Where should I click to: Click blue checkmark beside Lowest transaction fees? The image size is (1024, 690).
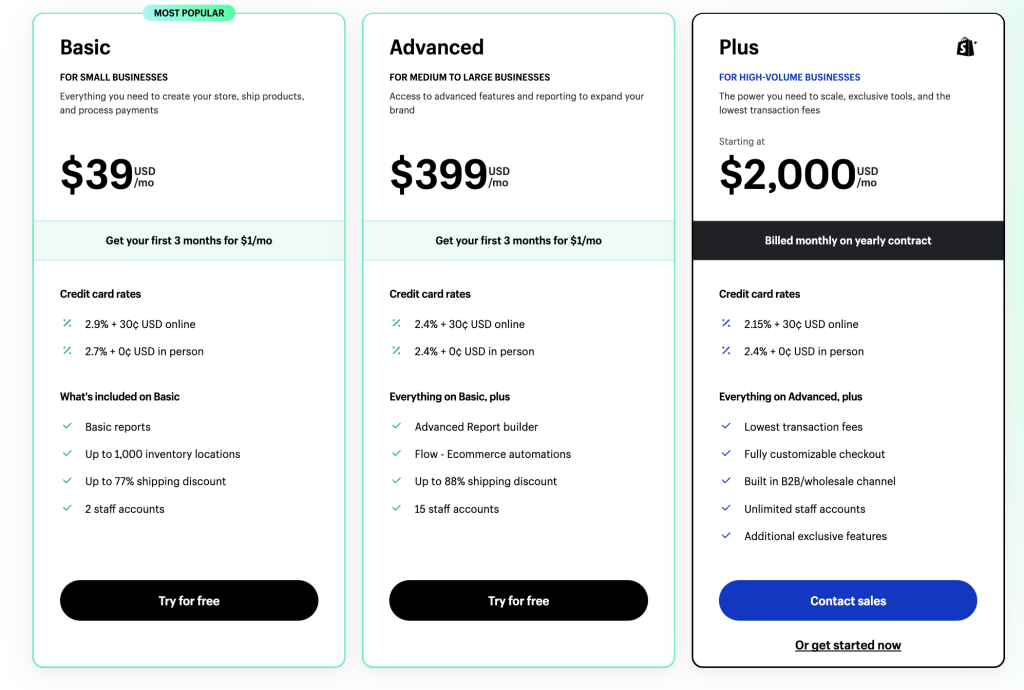(x=726, y=426)
